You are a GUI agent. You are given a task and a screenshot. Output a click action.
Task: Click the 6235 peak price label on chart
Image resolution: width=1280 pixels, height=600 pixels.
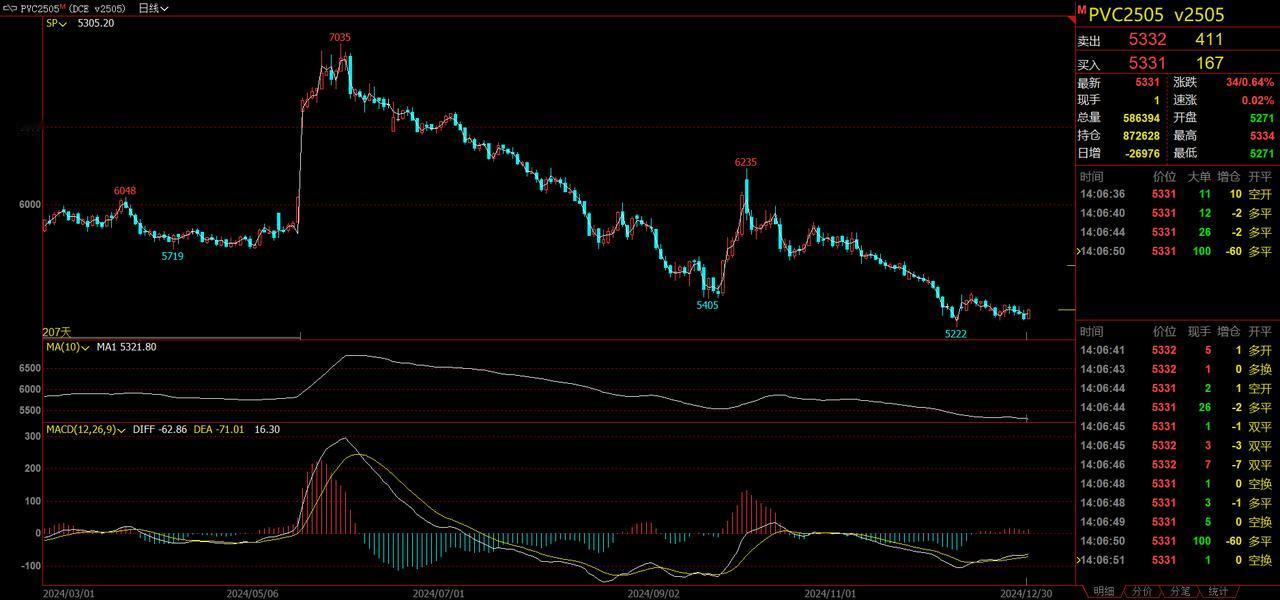click(x=746, y=162)
